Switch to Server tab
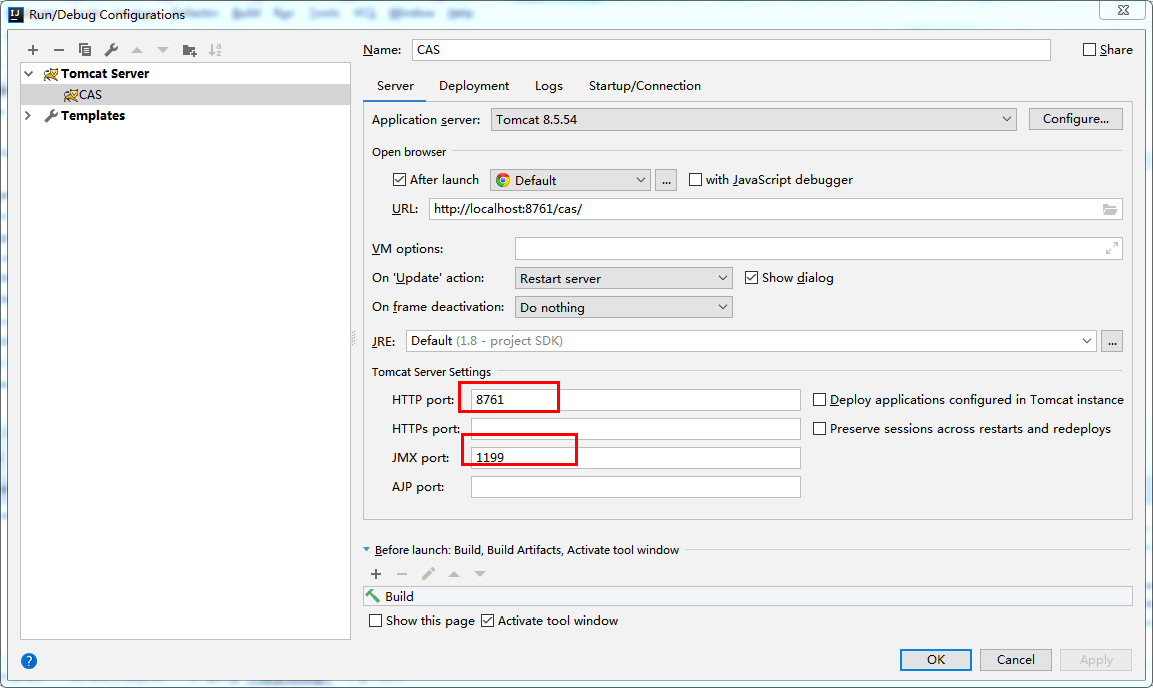This screenshot has height=688, width=1153. 395,86
